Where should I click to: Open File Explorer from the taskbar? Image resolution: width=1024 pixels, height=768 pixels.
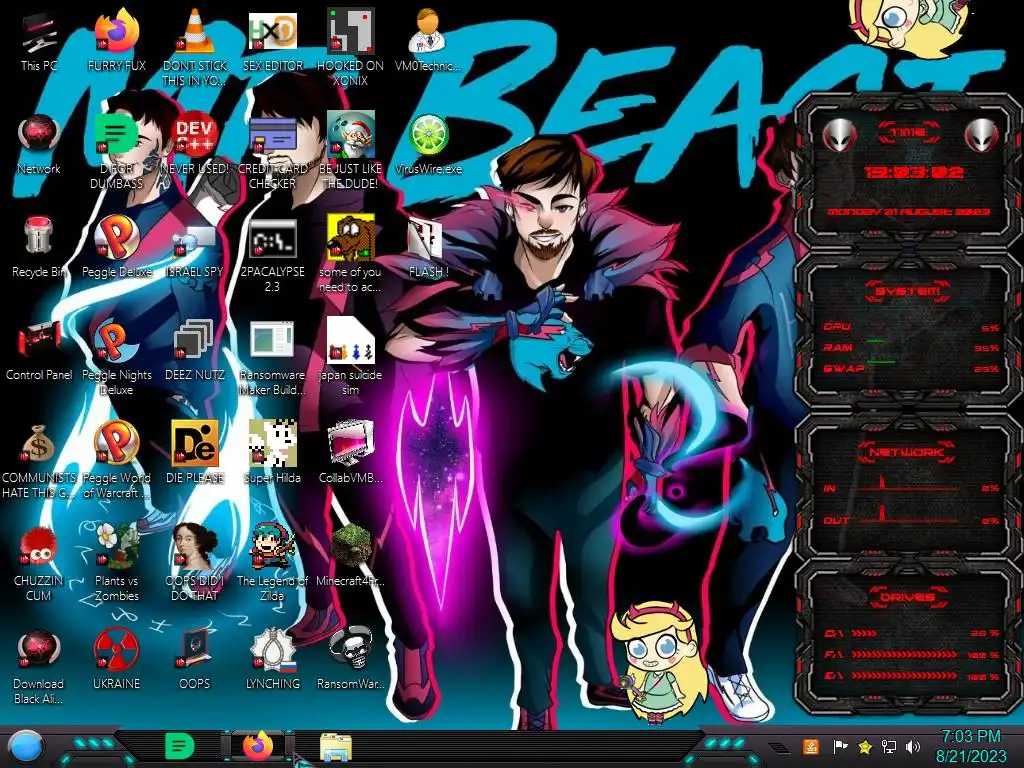point(336,747)
